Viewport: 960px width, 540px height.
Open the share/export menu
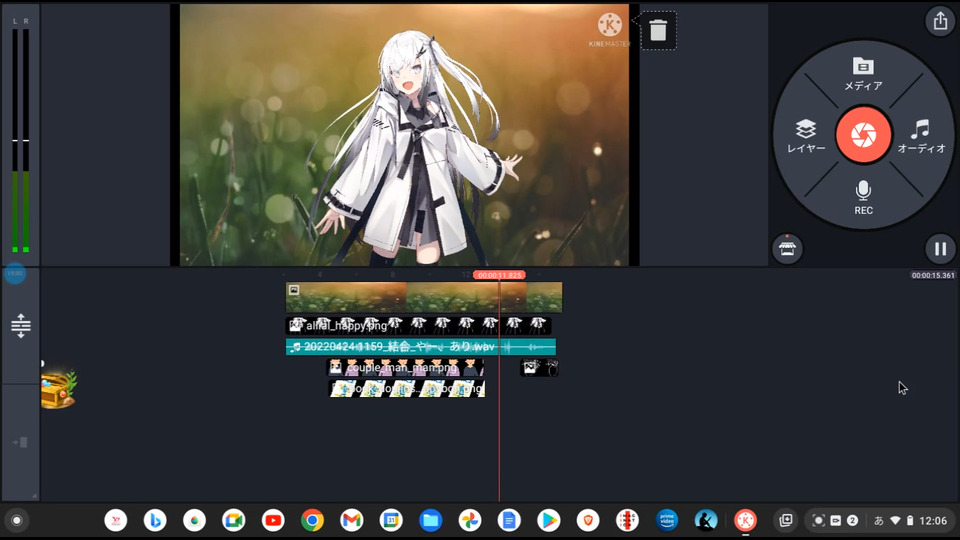(x=940, y=21)
